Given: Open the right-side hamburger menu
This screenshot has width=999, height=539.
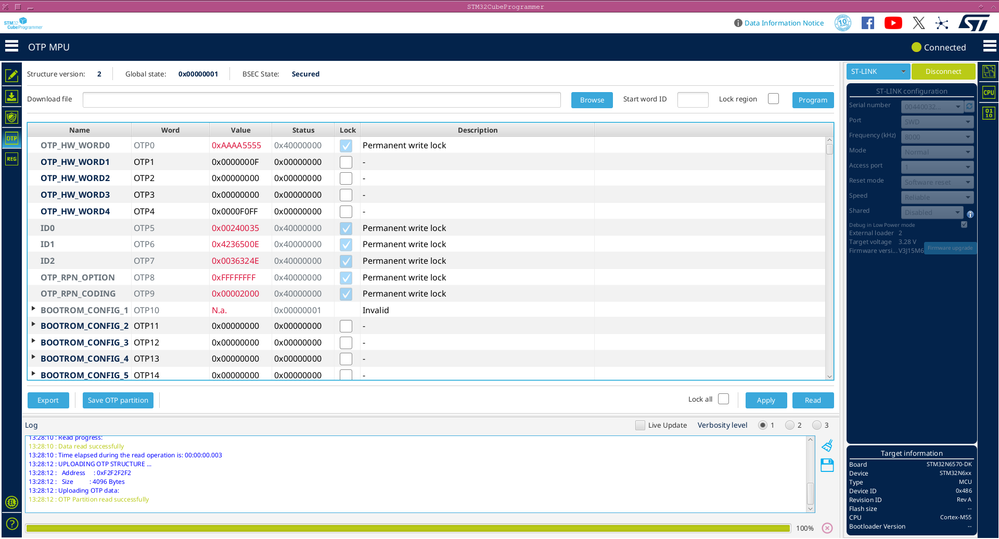Looking at the screenshot, I should [989, 46].
